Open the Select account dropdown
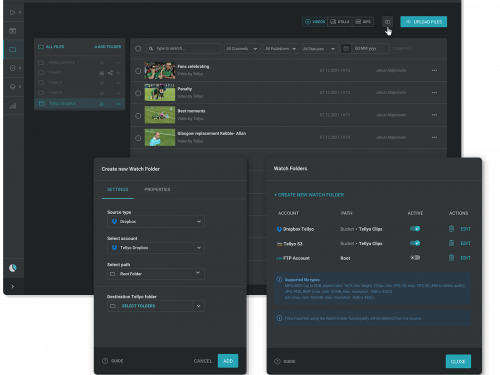The image size is (500, 375). point(156,248)
